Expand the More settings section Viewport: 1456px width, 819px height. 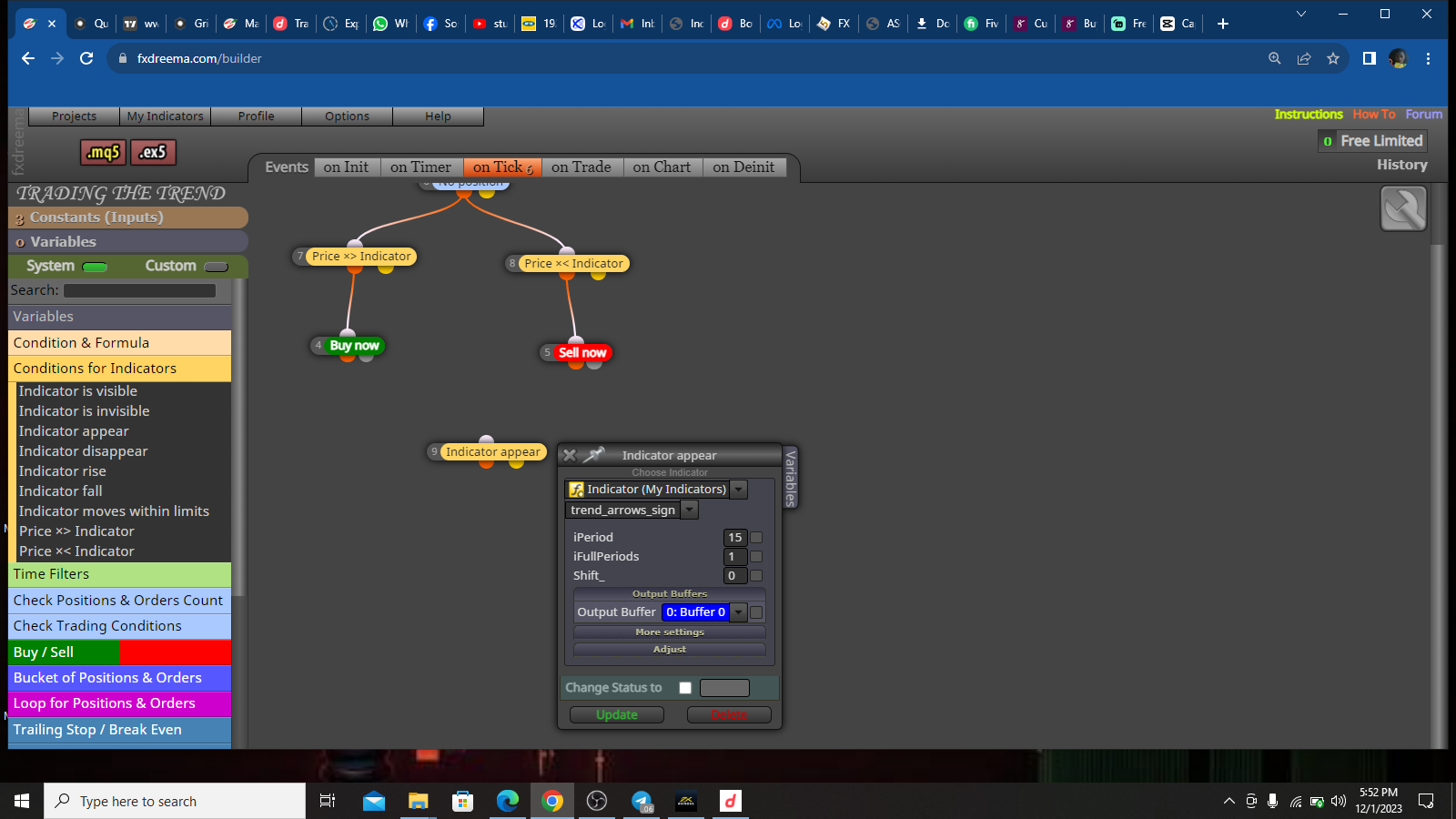(670, 632)
